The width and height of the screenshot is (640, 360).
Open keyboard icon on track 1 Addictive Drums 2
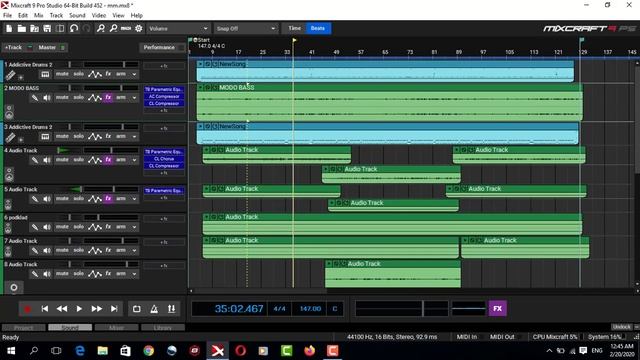[45, 75]
